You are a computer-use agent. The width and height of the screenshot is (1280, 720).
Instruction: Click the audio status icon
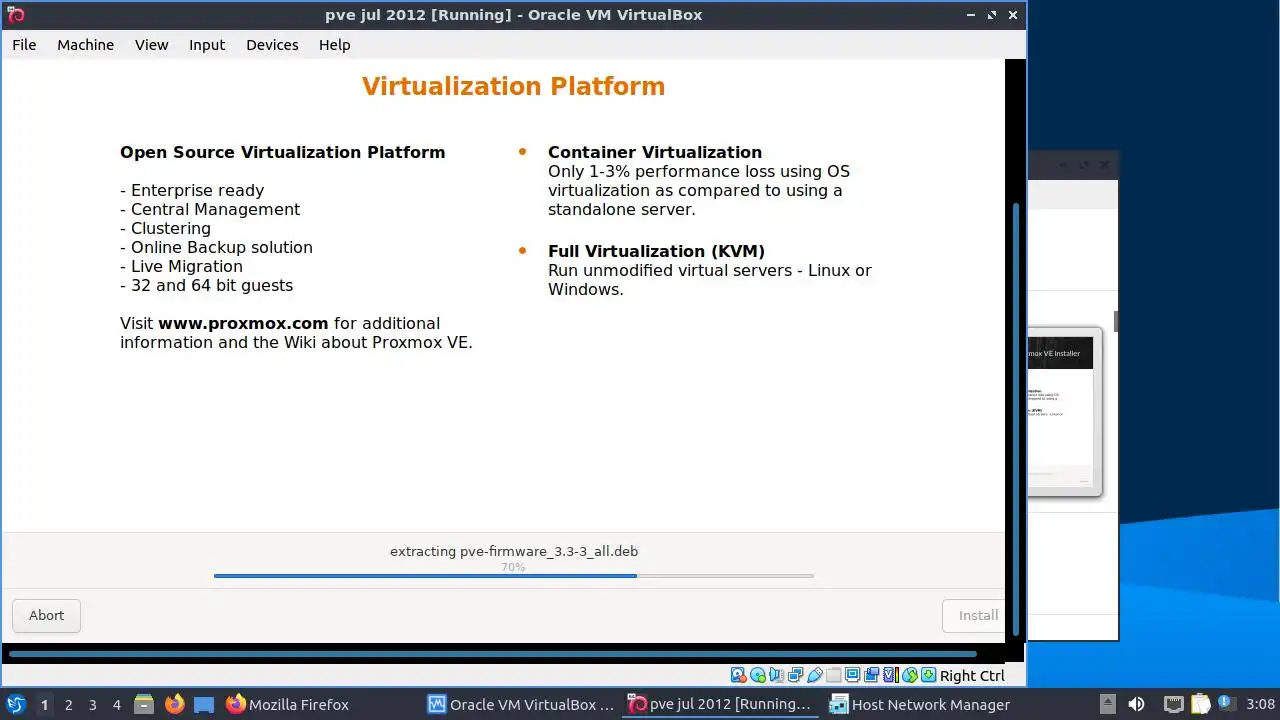(776, 675)
